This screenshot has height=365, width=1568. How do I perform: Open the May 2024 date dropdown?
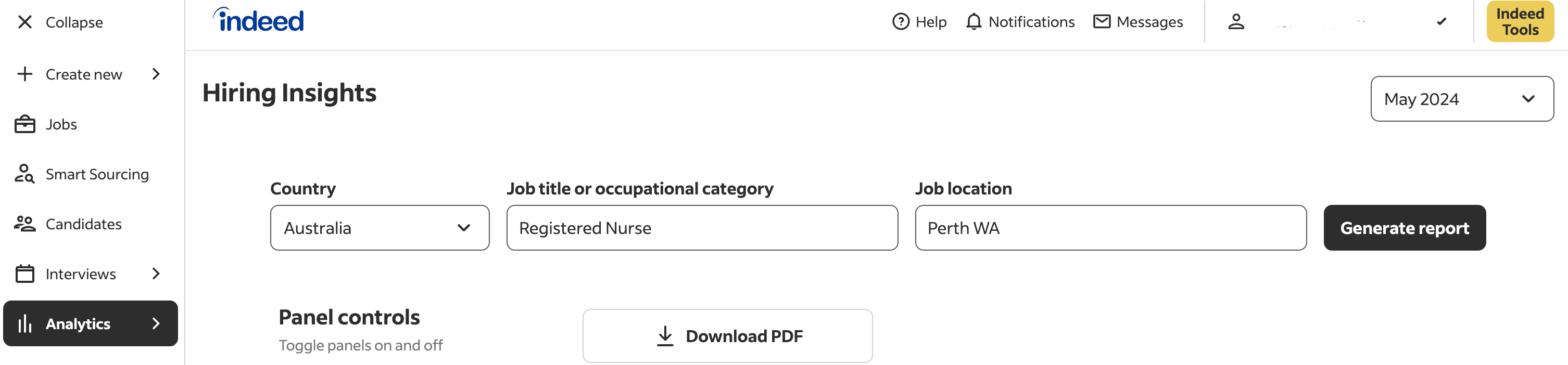pyautogui.click(x=1461, y=99)
